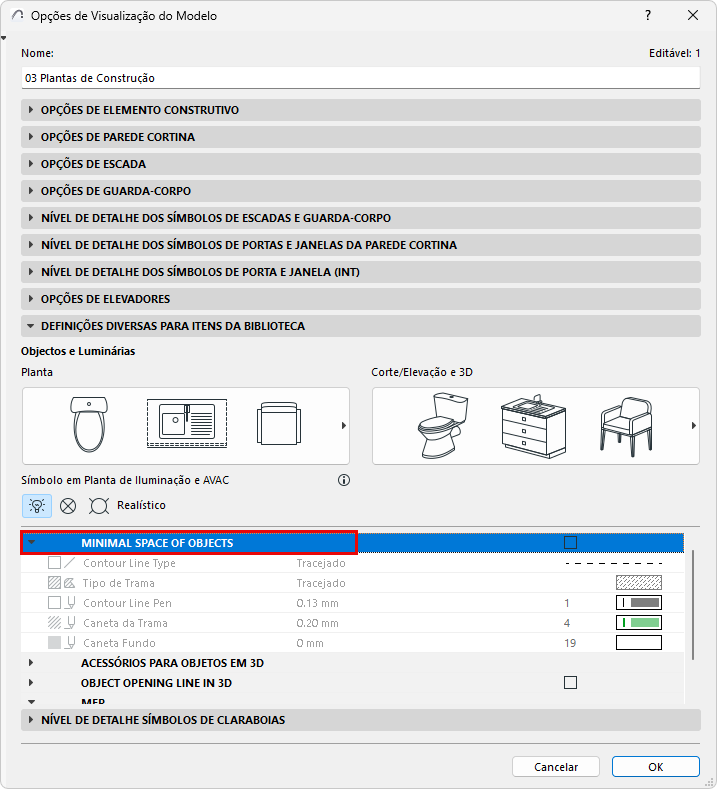
Task: Click the 'Tracejado' value for Contour Line Type
Action: point(321,563)
